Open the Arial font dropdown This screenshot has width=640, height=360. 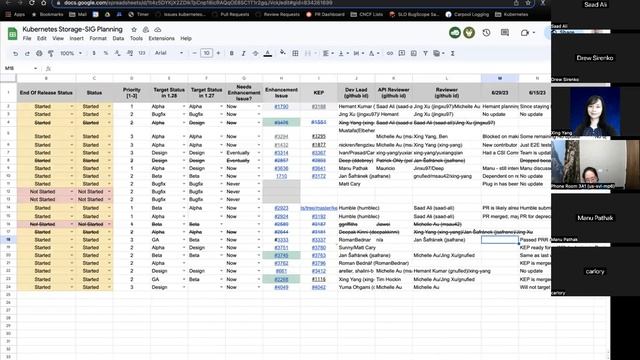[169, 53]
